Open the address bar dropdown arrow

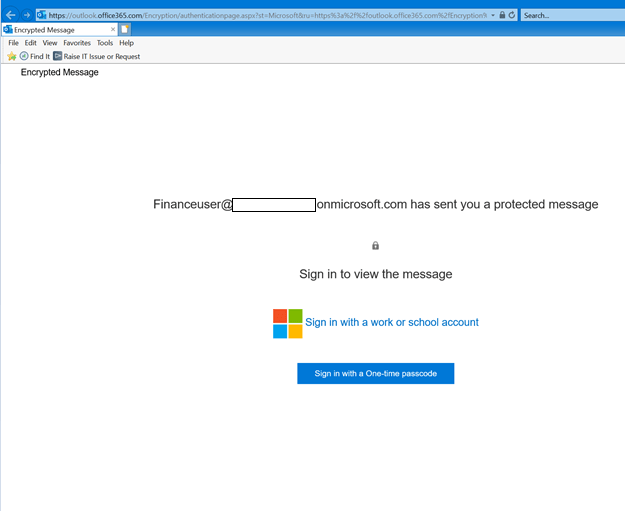point(493,15)
